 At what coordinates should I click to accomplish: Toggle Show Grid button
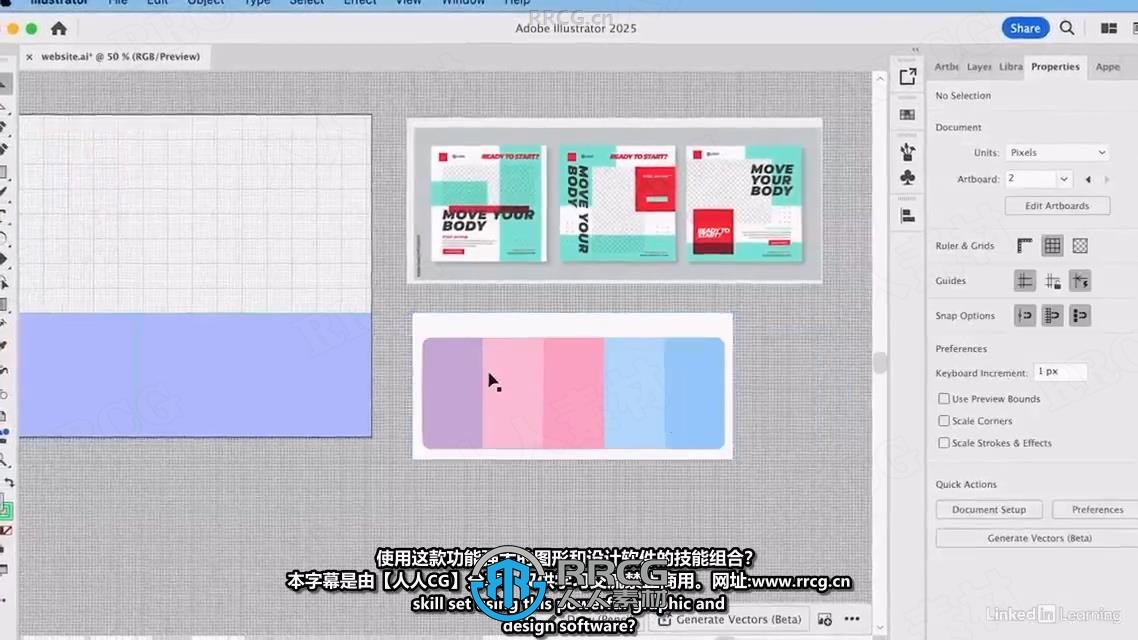point(1052,246)
